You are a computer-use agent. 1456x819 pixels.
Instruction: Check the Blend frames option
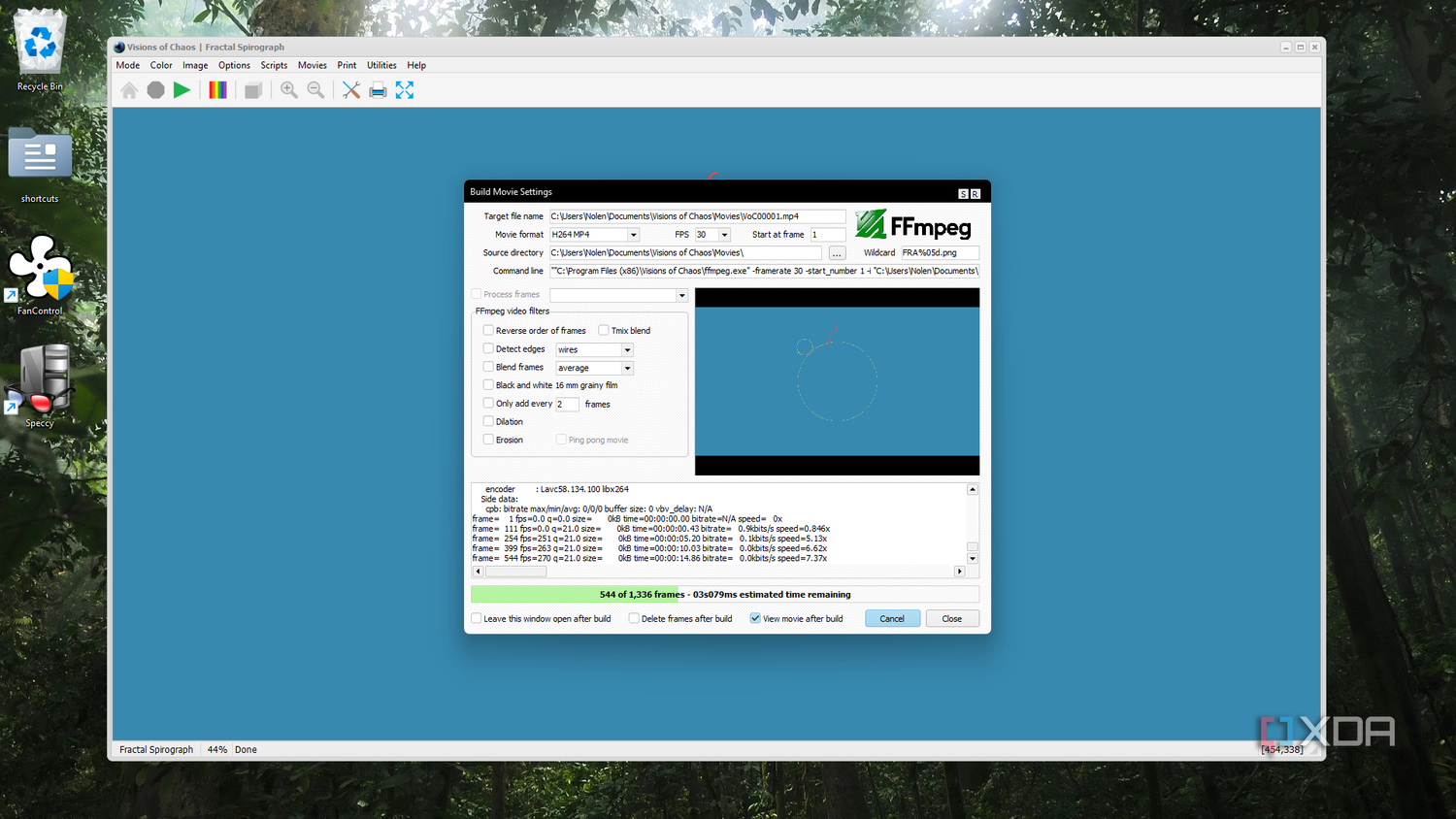[488, 367]
